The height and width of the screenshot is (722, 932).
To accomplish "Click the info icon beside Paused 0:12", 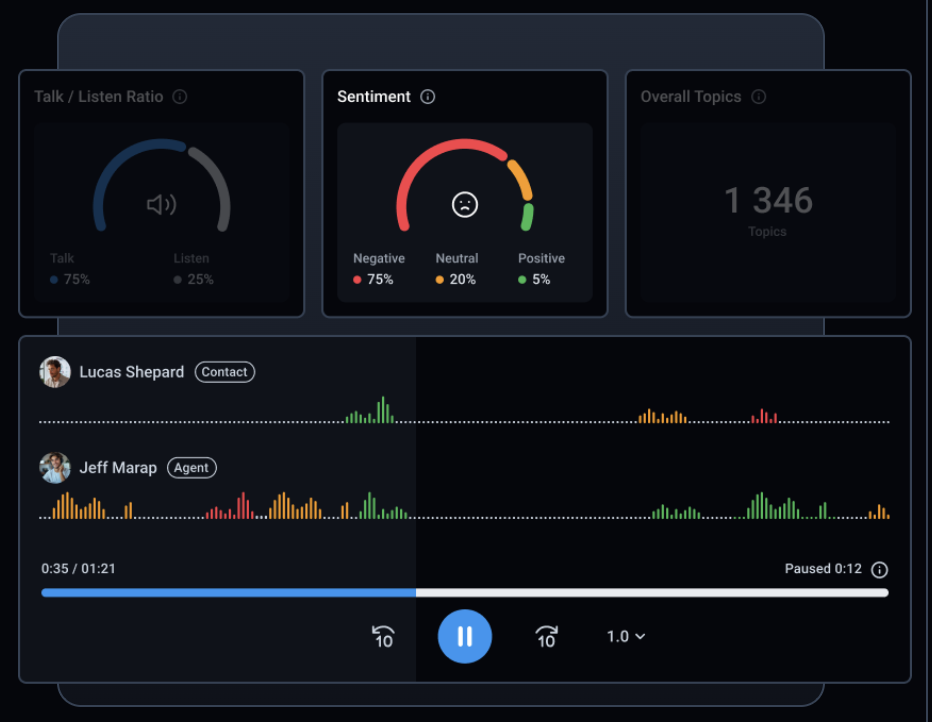I will point(879,570).
